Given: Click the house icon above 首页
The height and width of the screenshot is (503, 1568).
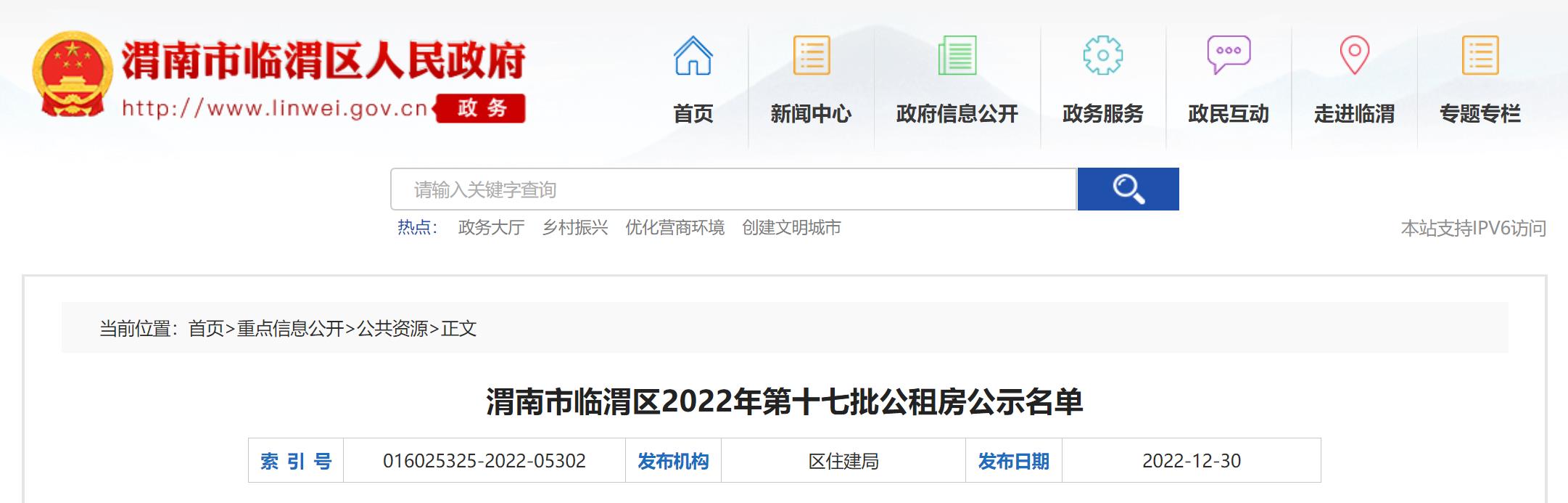Looking at the screenshot, I should (x=693, y=55).
